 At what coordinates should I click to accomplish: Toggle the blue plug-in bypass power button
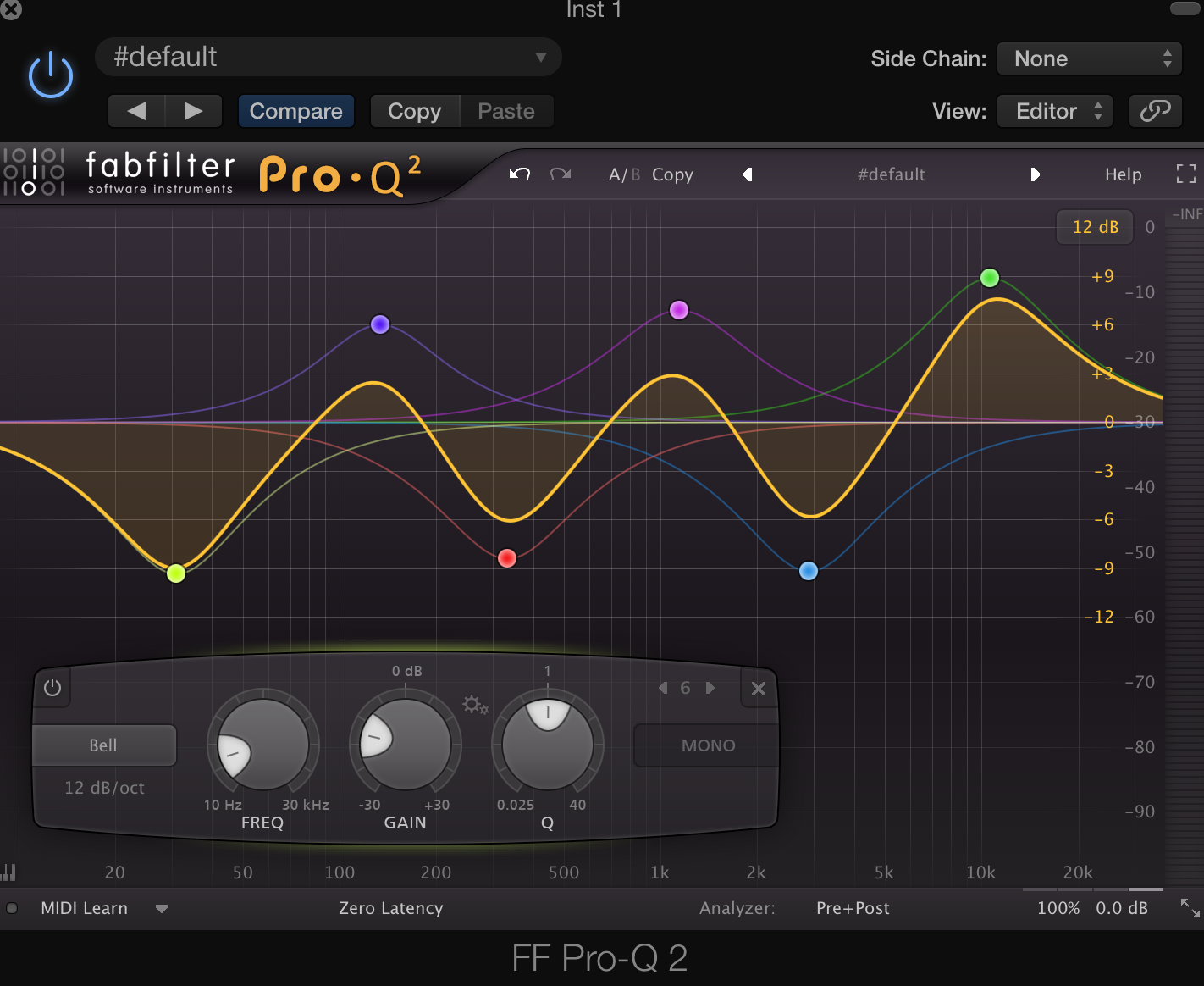click(x=51, y=75)
